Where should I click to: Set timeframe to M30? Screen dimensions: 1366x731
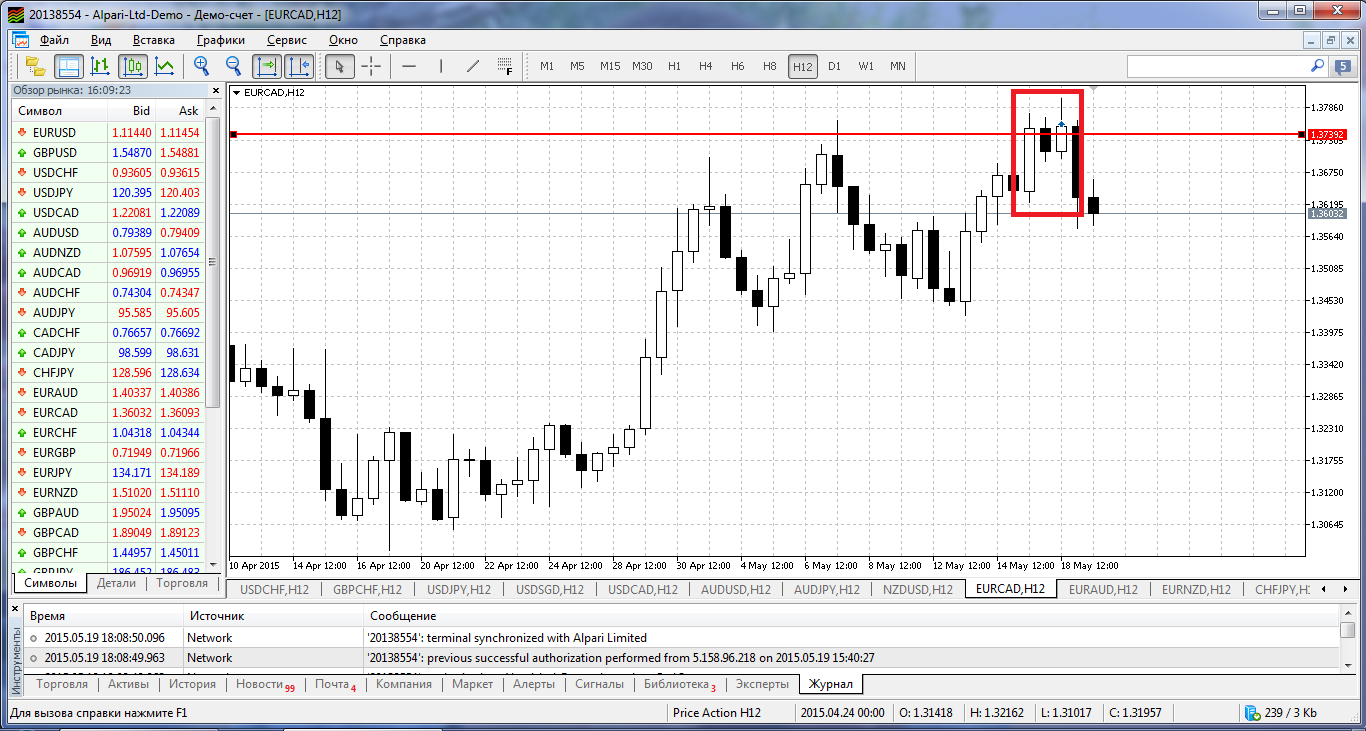[642, 66]
